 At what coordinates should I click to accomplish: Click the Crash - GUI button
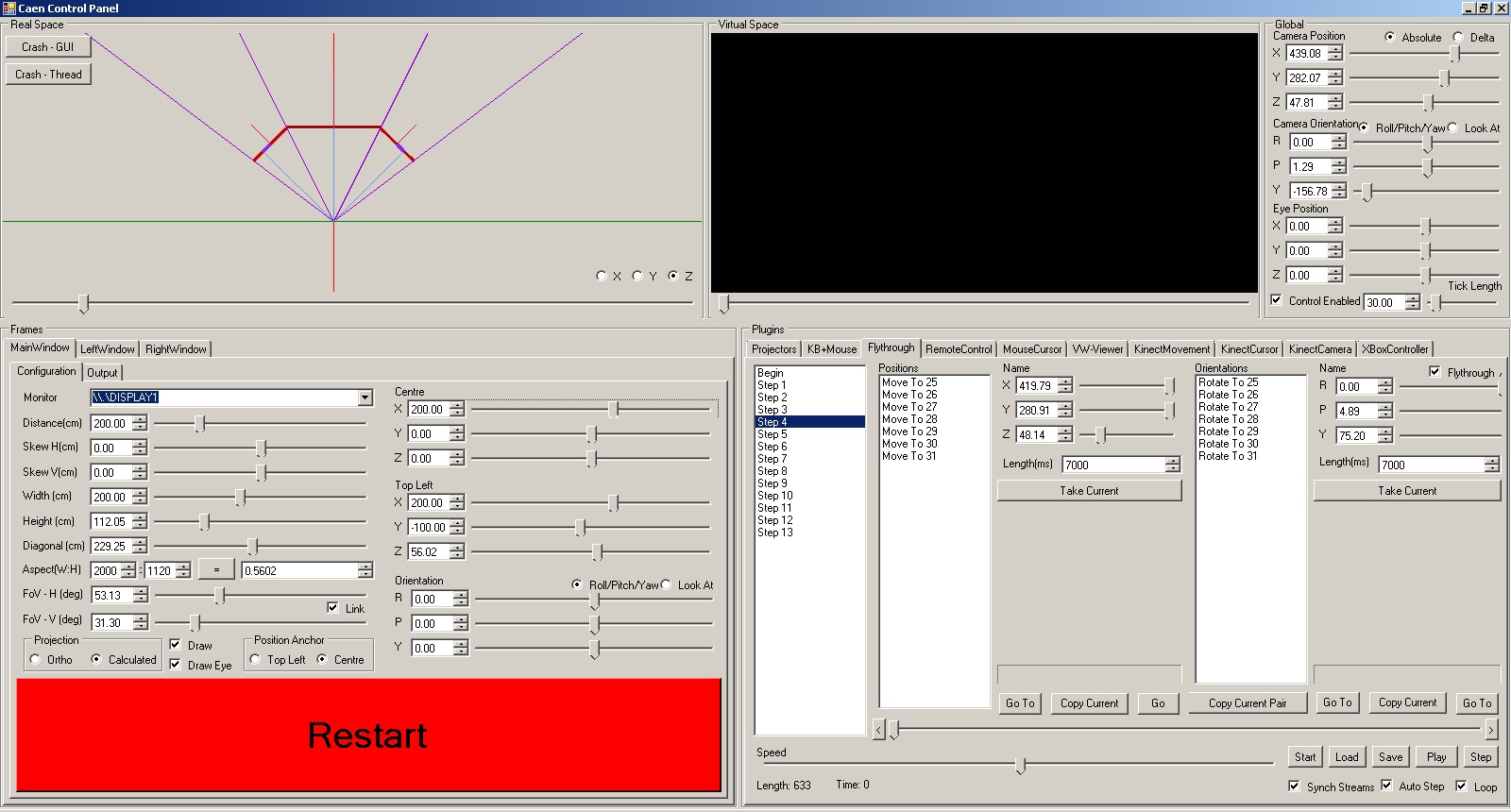tap(48, 47)
